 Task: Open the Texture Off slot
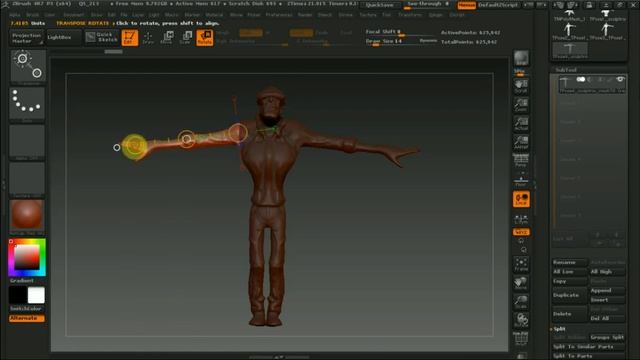[27, 180]
